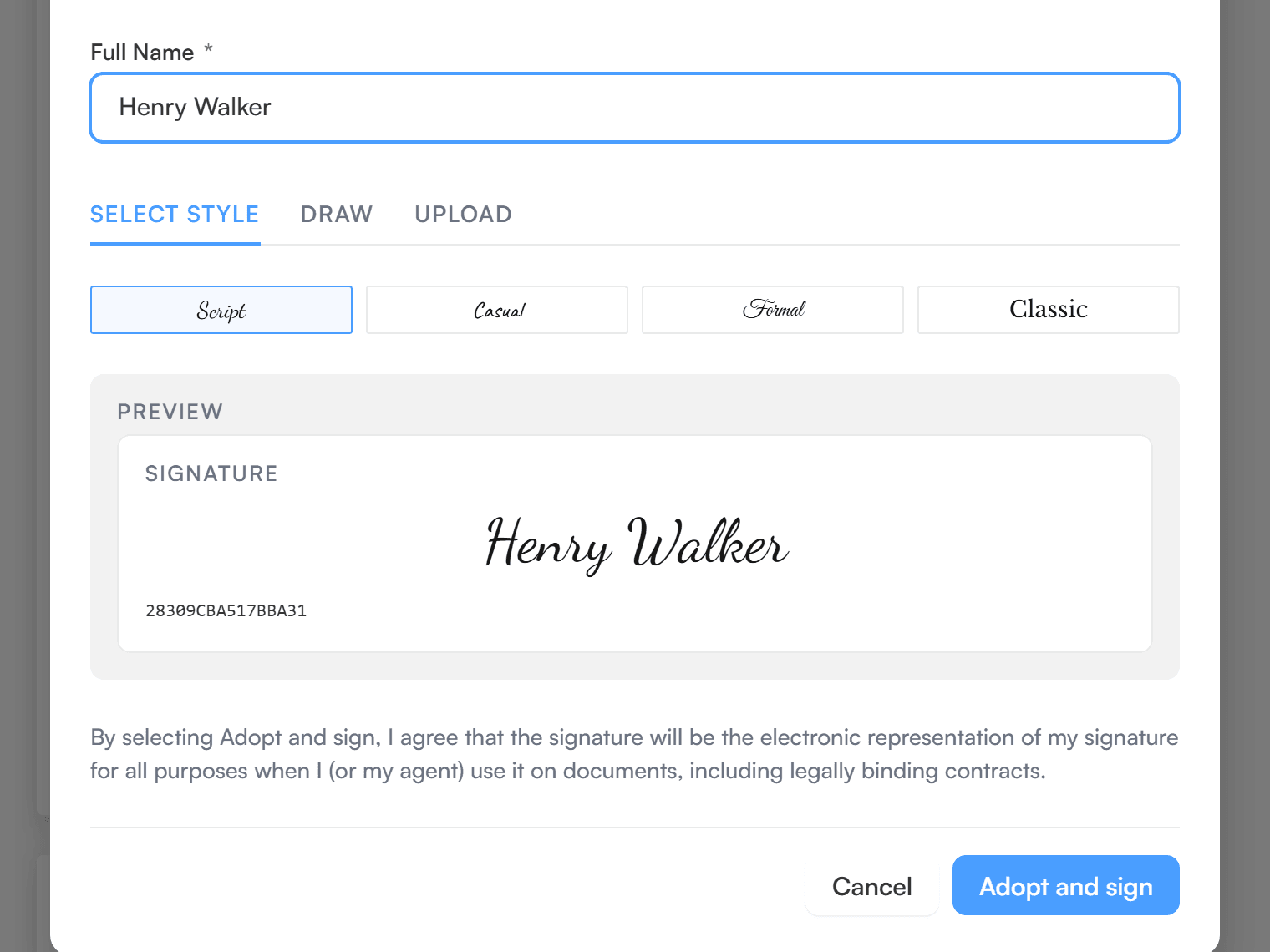Image resolution: width=1270 pixels, height=952 pixels.
Task: Click the SIGNATURE label in preview
Action: pos(211,473)
